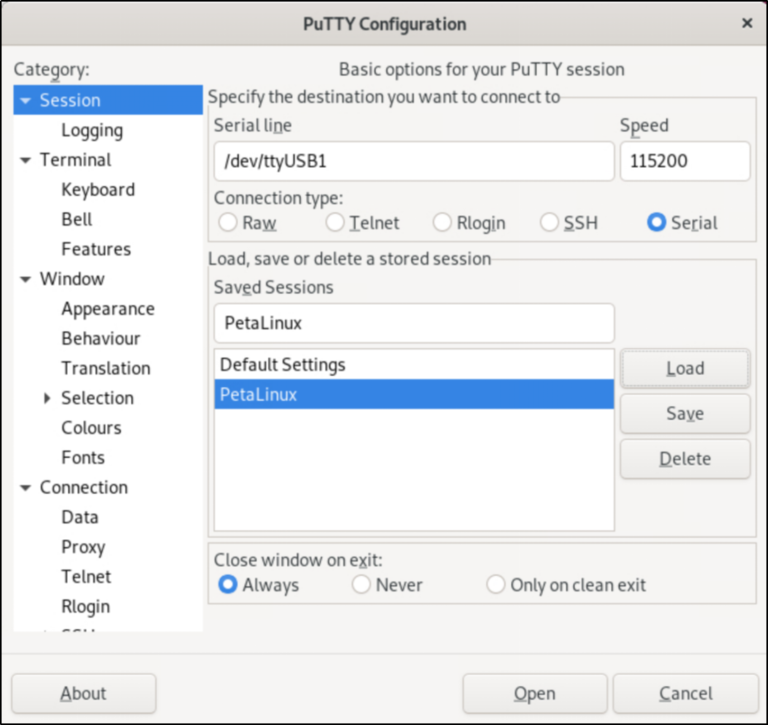
Task: Collapse the Window category arrow
Action: [x=25, y=279]
